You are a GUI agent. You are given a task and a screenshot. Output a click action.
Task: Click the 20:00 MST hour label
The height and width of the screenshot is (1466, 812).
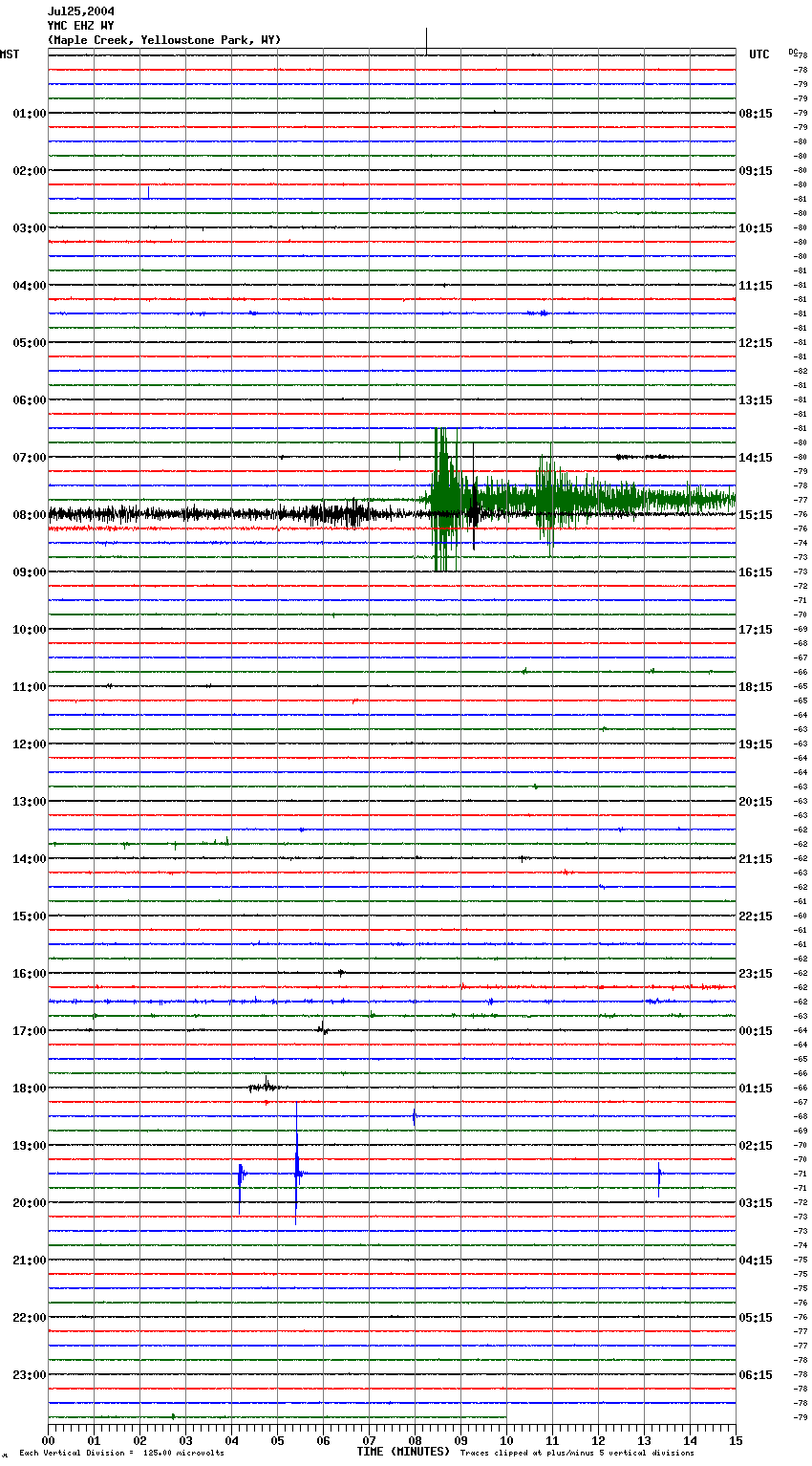tap(30, 1203)
